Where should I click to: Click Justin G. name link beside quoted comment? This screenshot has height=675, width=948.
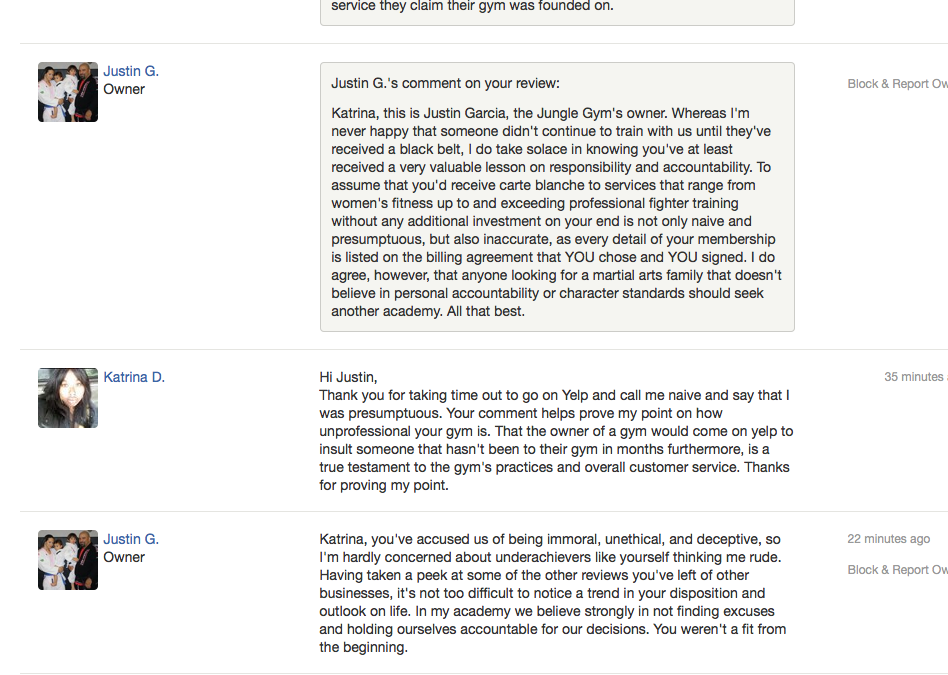[x=131, y=71]
